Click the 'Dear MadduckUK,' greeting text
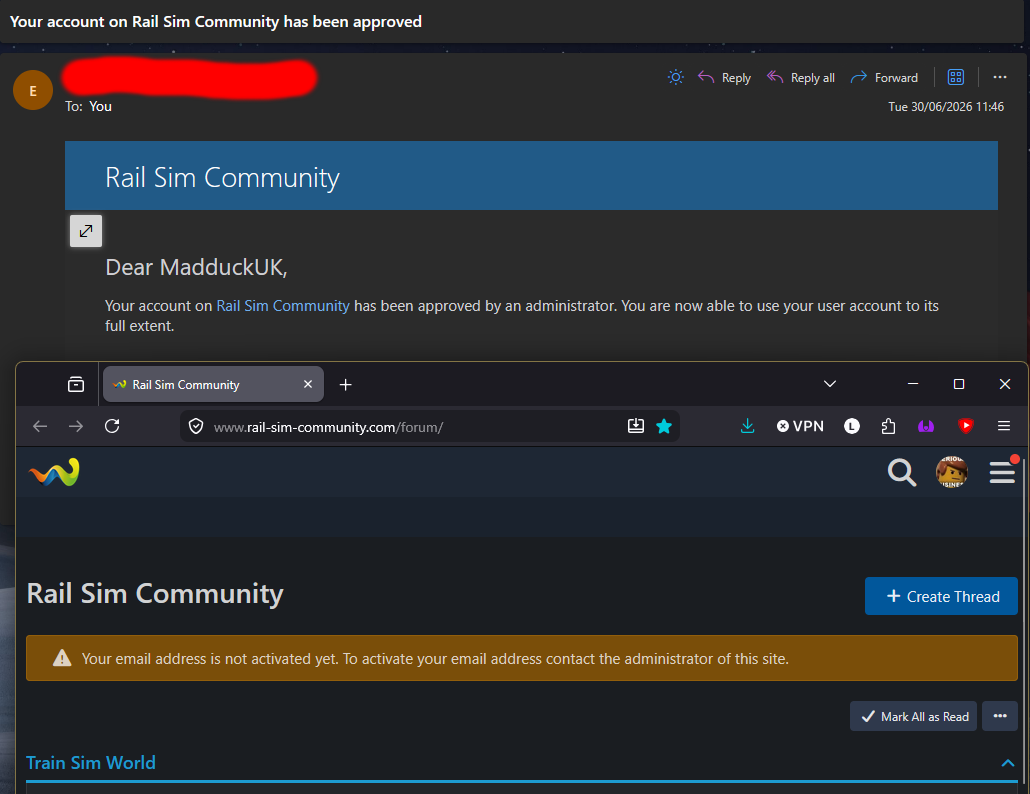This screenshot has height=794, width=1030. 196,267
